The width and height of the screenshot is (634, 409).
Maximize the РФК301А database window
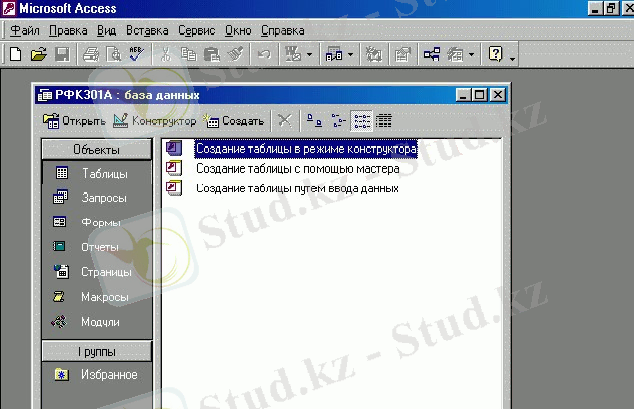[480, 95]
